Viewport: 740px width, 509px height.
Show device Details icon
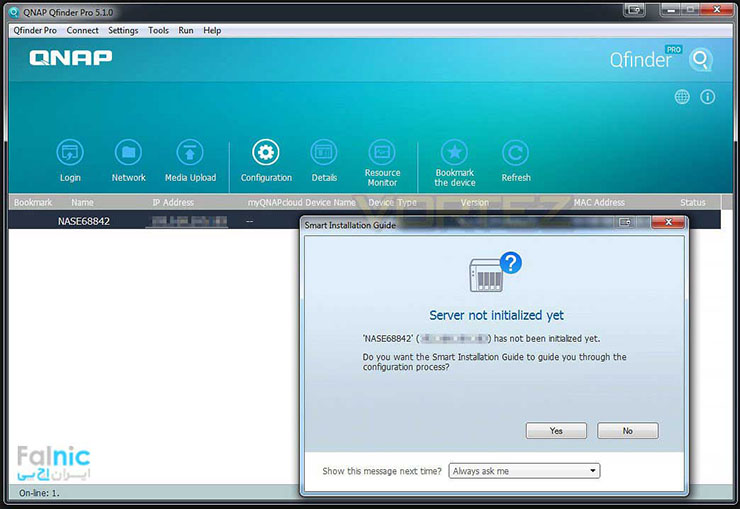[324, 153]
